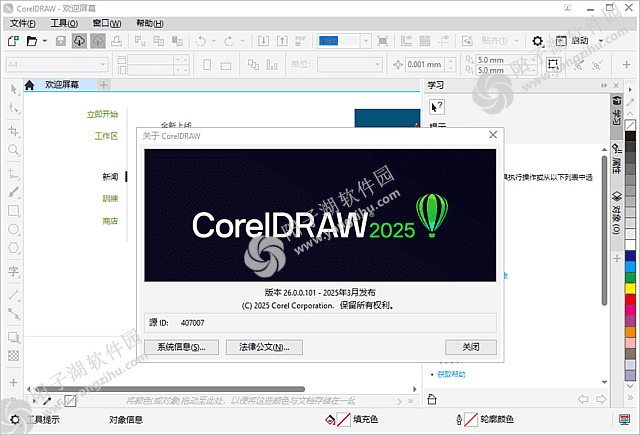Select the Zoom magnifier tool
Image resolution: width=640 pixels, height=435 pixels.
(x=13, y=150)
